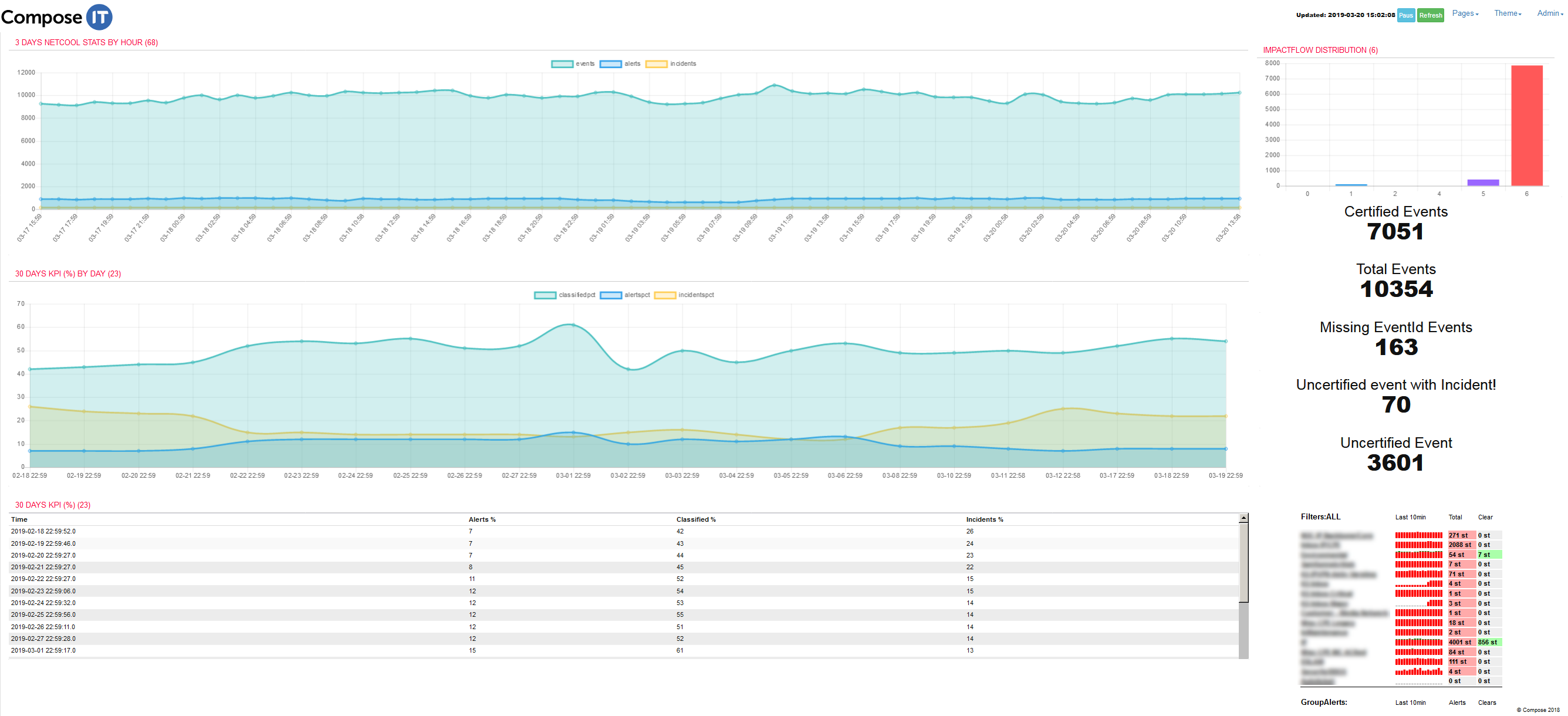Open the Admin dropdown menu
The width and height of the screenshot is (1568, 716).
point(1549,13)
